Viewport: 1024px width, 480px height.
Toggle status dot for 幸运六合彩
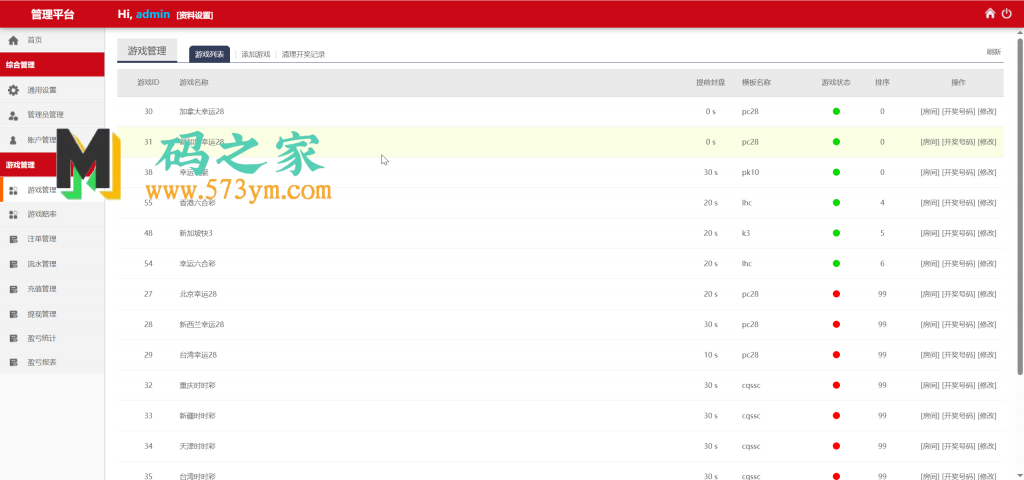click(836, 264)
